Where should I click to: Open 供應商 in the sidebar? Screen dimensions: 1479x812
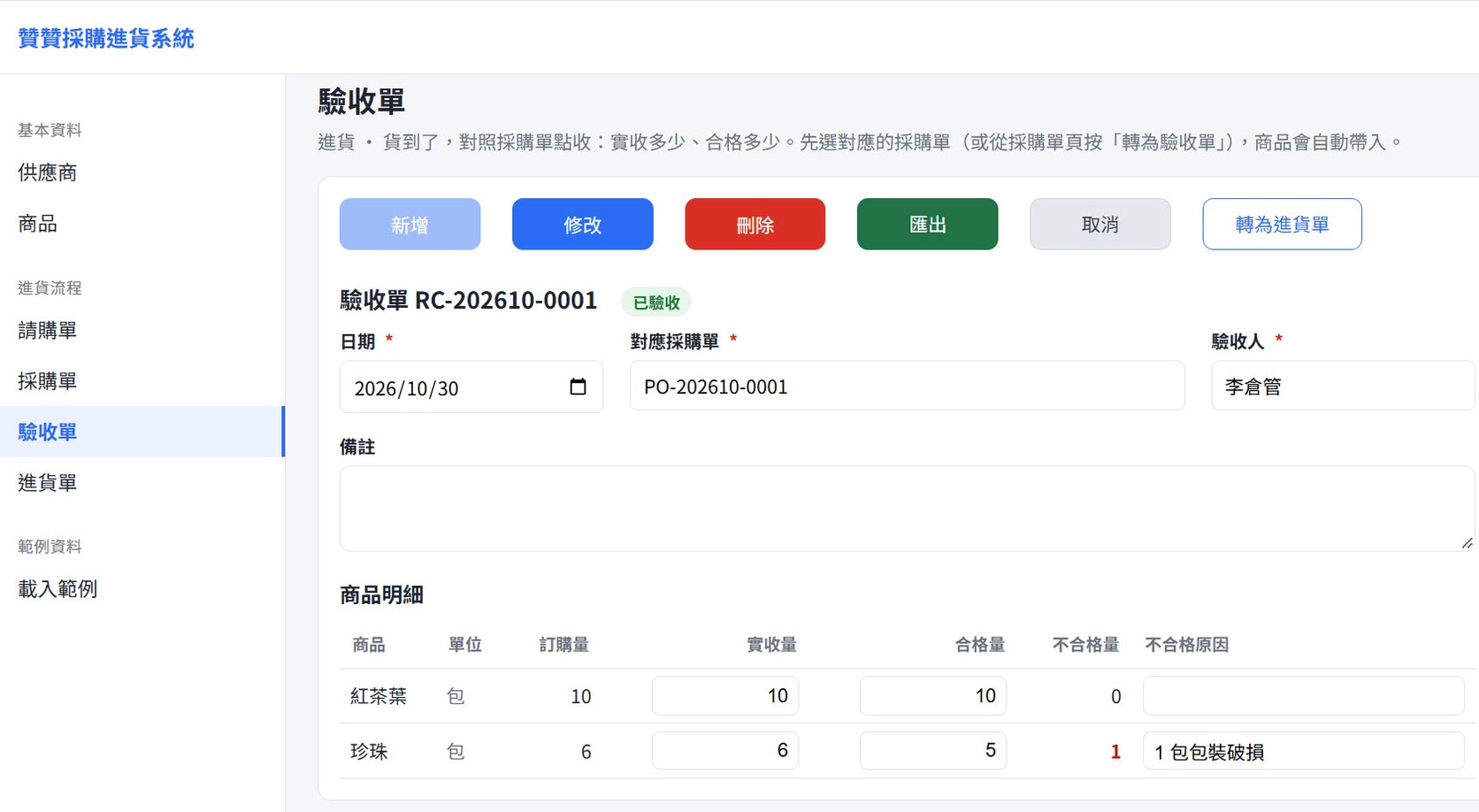click(142, 172)
